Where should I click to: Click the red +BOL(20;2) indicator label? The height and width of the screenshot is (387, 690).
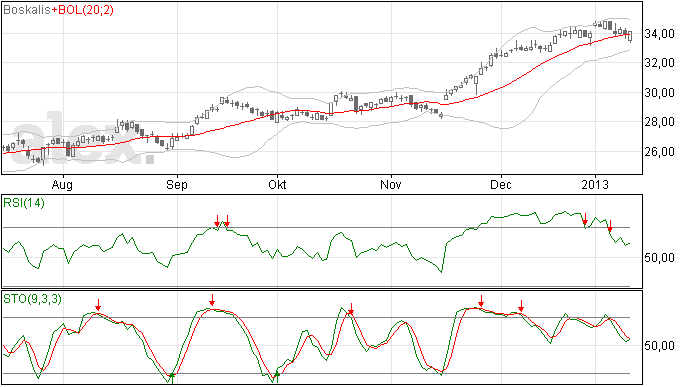pyautogui.click(x=83, y=10)
